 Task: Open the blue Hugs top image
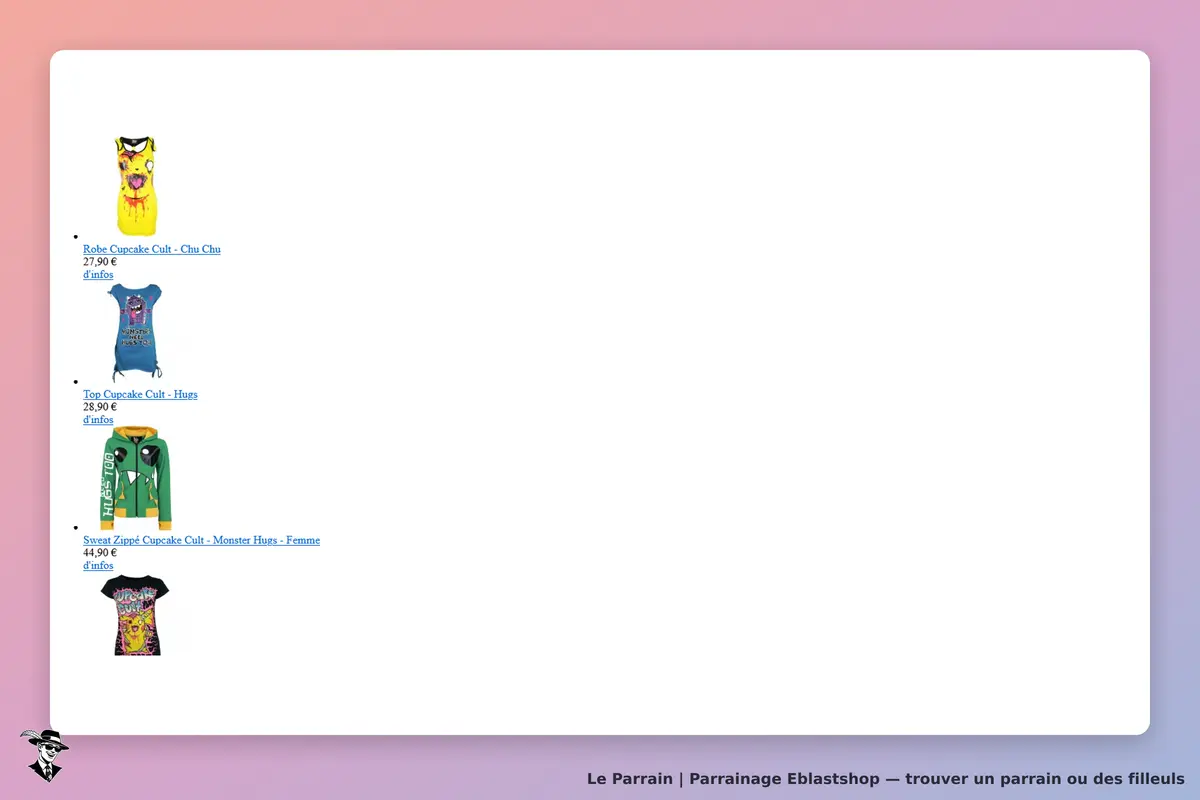click(x=135, y=333)
